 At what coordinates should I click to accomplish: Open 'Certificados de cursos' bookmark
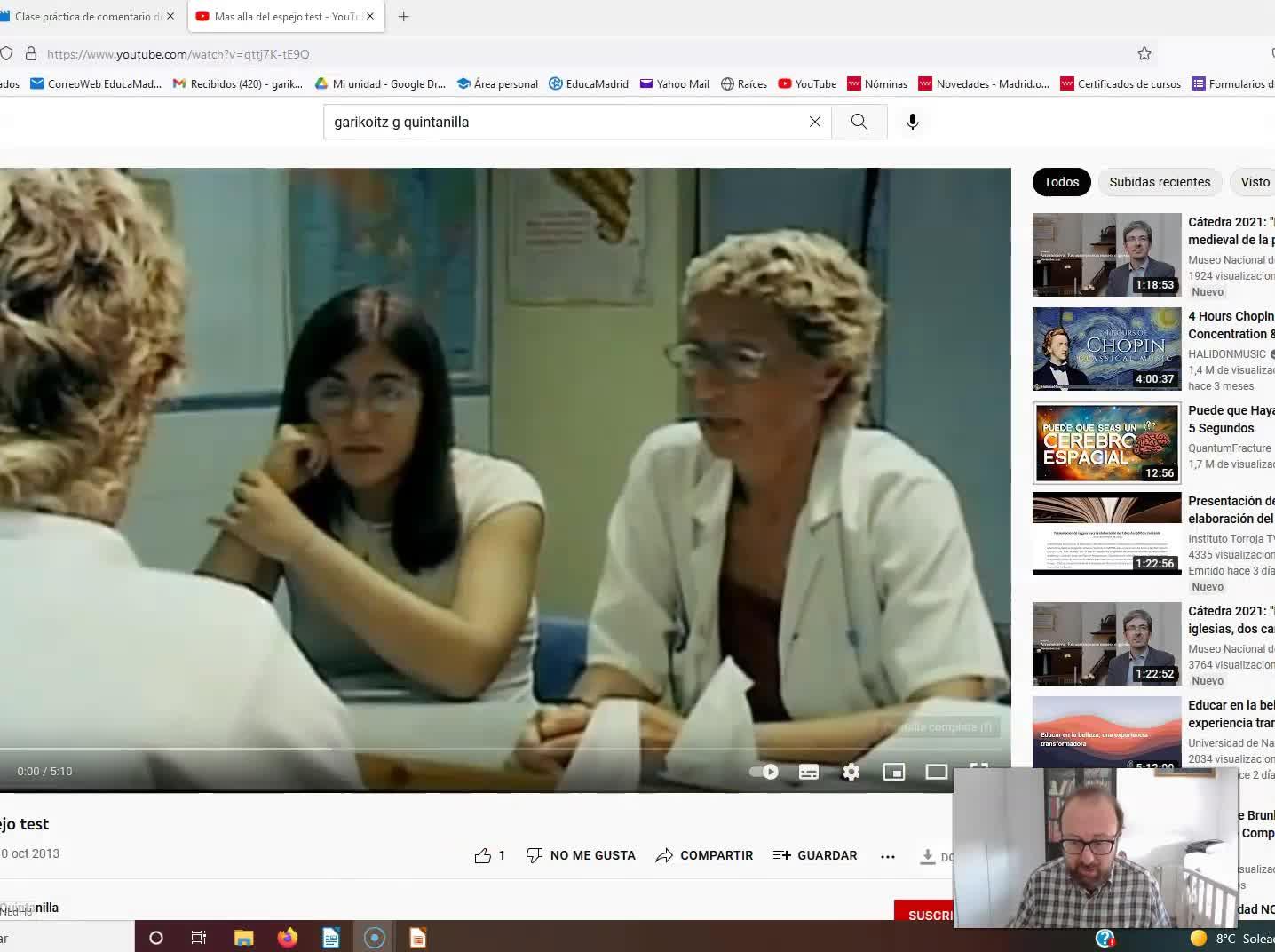(x=1121, y=83)
